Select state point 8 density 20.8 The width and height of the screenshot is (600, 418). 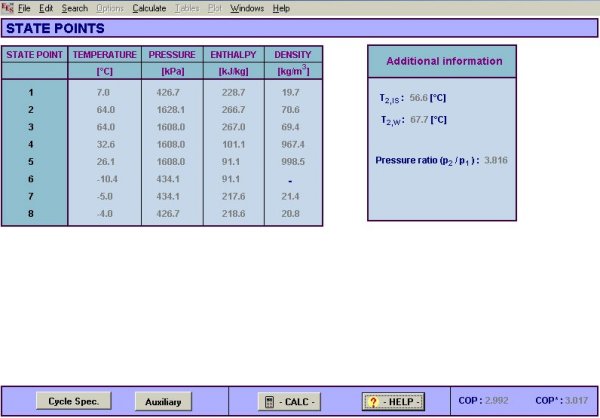(290, 214)
